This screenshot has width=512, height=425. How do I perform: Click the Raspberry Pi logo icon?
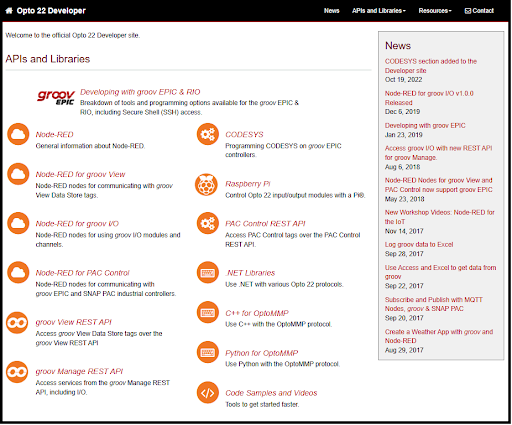[206, 185]
